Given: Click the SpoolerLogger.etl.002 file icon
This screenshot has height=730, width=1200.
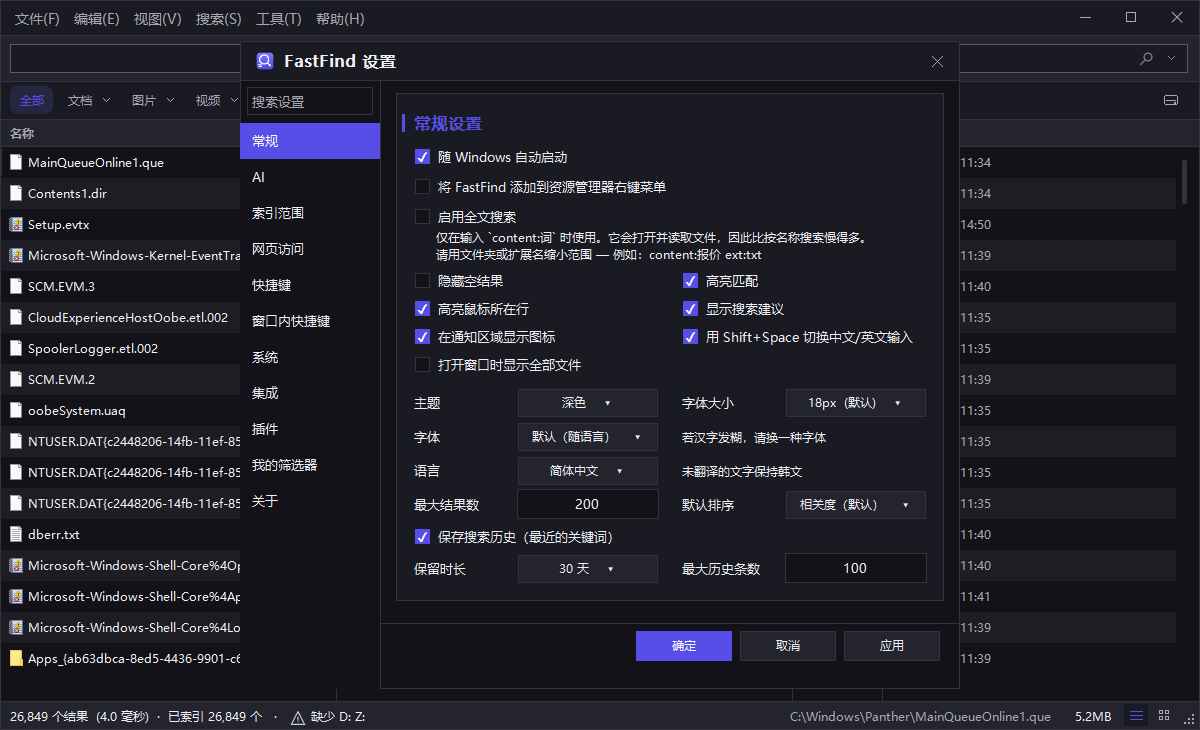Looking at the screenshot, I should point(16,348).
